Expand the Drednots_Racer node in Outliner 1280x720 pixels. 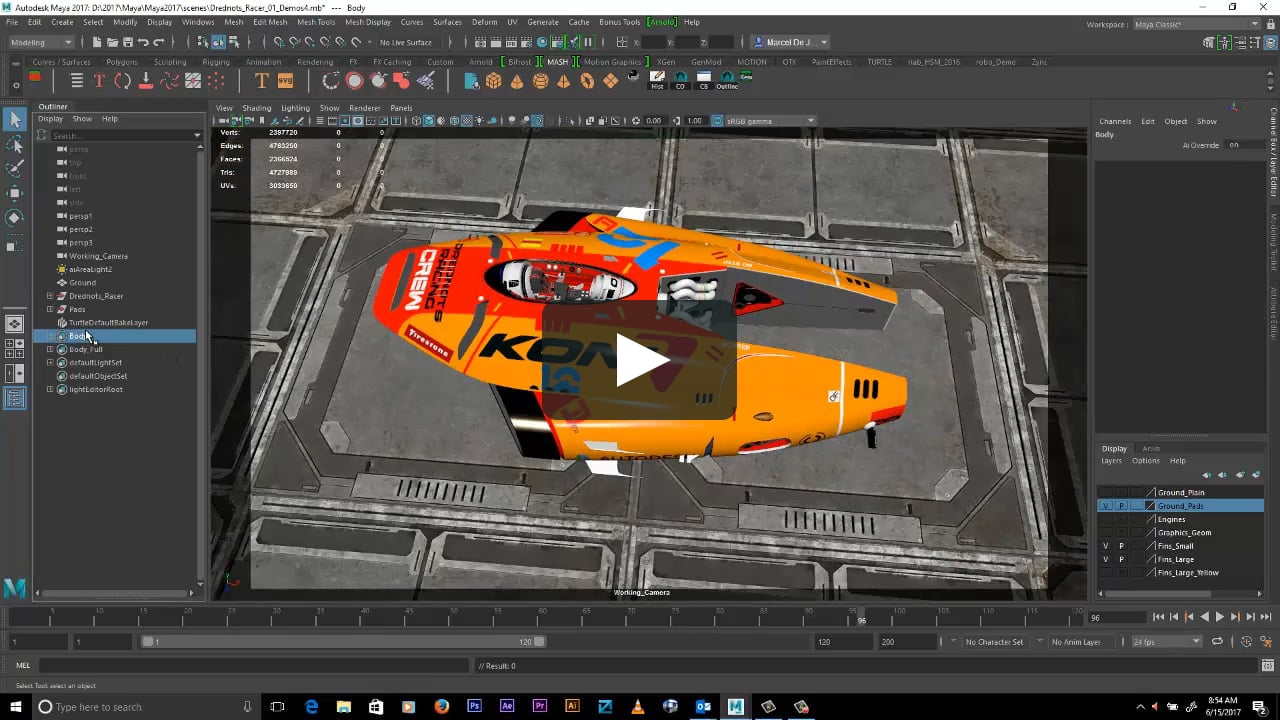(x=50, y=296)
